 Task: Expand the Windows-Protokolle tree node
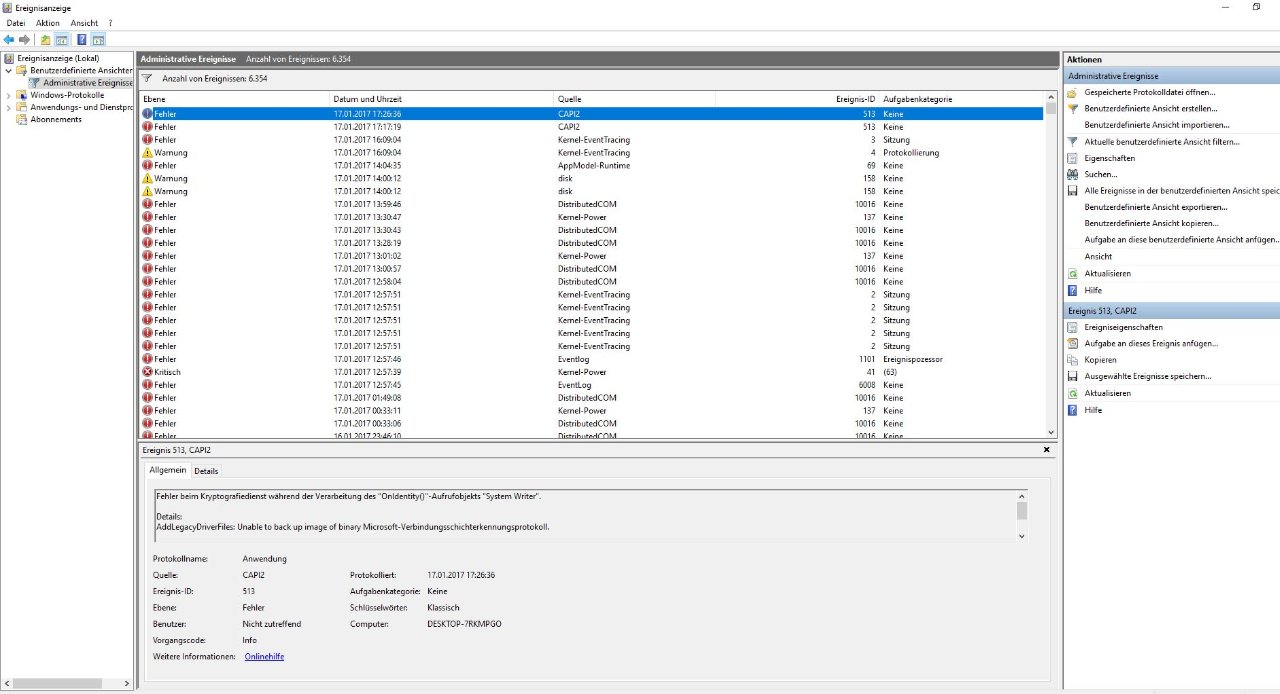tap(9, 95)
